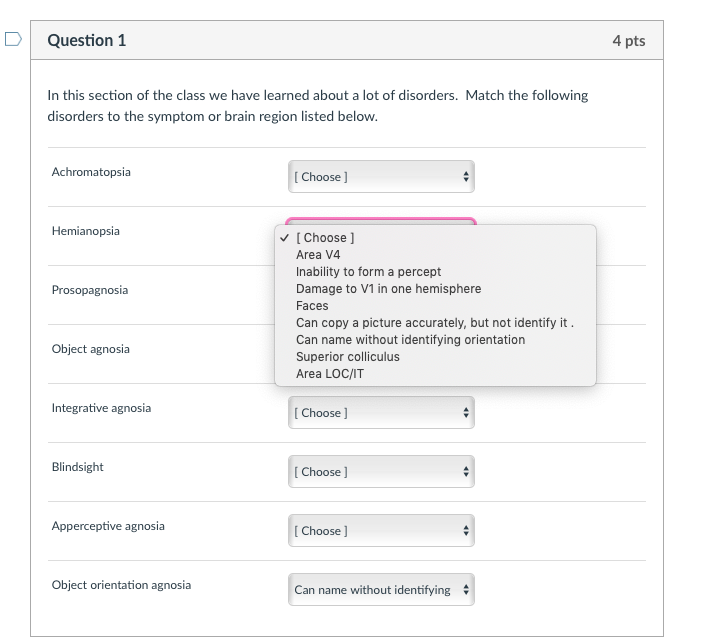704x643 pixels.
Task: Expand the Blindsight answer dropdown
Action: click(381, 472)
